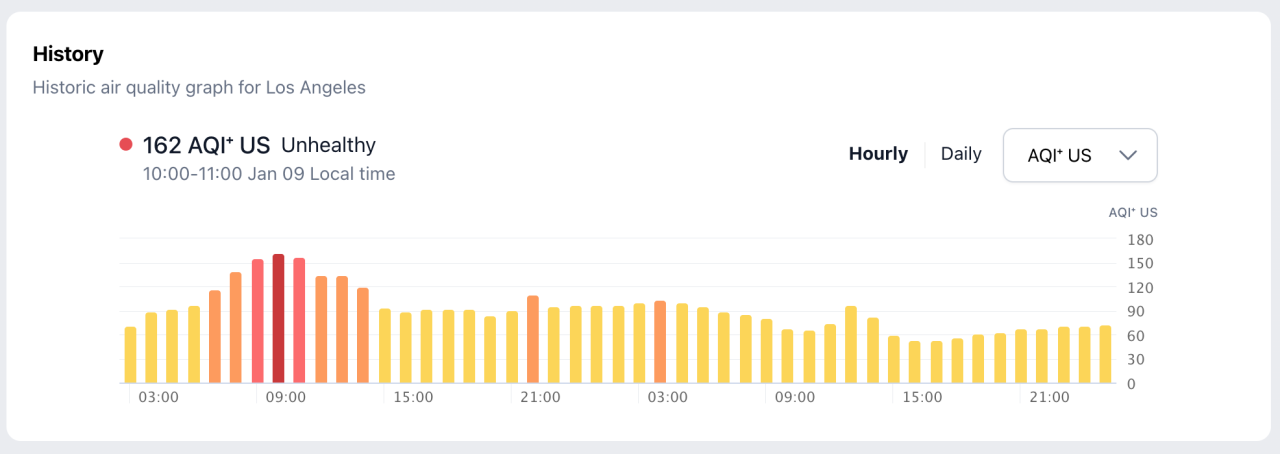Click the History section heading

pyautogui.click(x=68, y=54)
